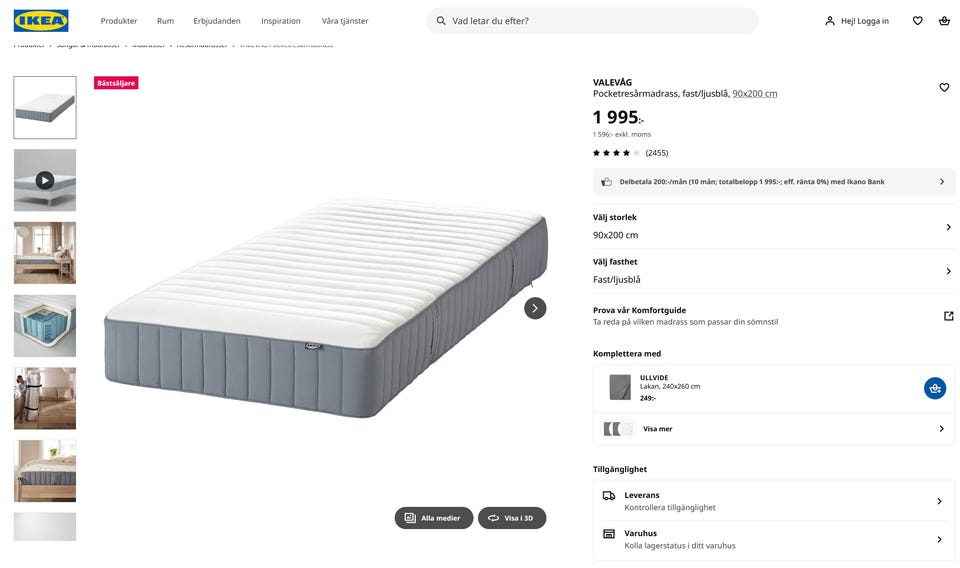
Task: Open Komfortguide external link icon
Action: click(948, 316)
